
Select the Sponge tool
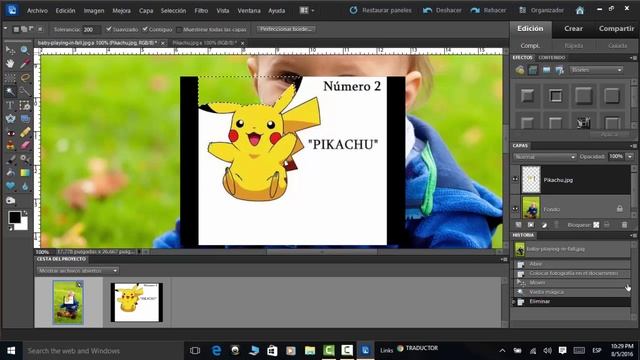click(10, 200)
